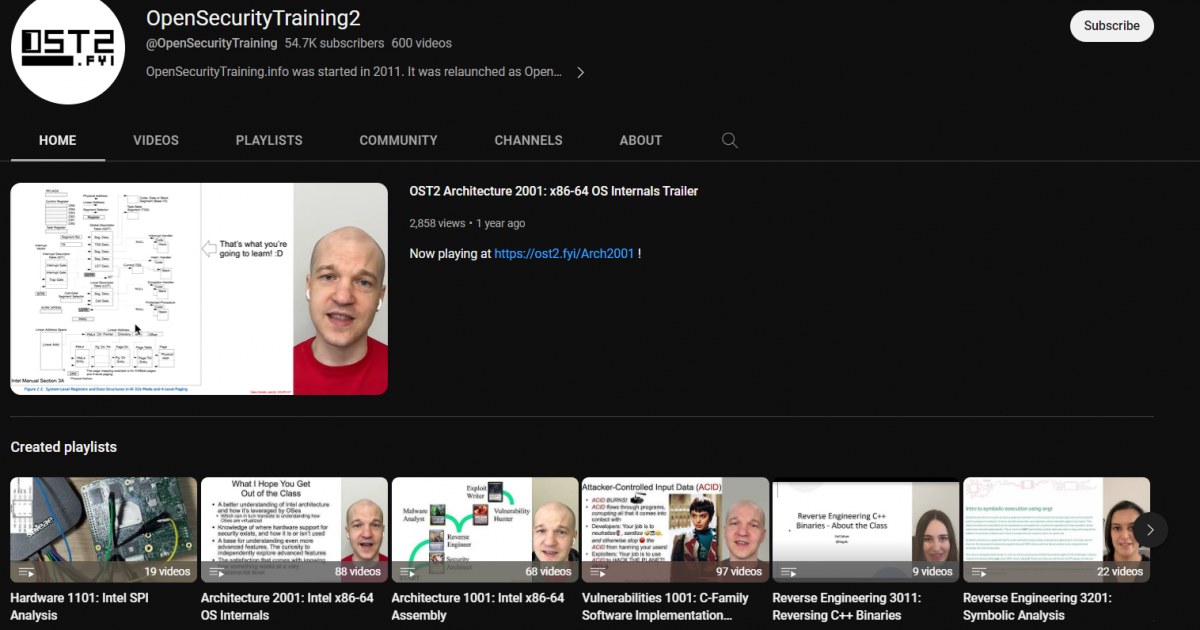Image resolution: width=1200 pixels, height=630 pixels.
Task: Expand the channel description chevron
Action: (x=580, y=72)
